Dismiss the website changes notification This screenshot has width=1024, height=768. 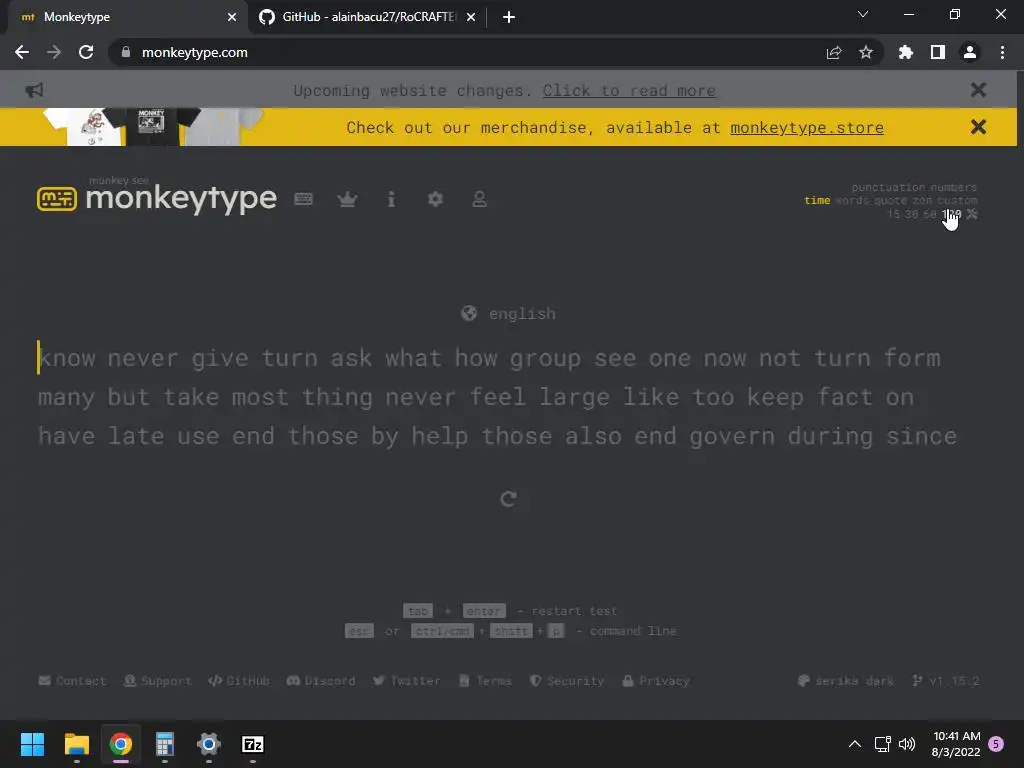coord(978,90)
